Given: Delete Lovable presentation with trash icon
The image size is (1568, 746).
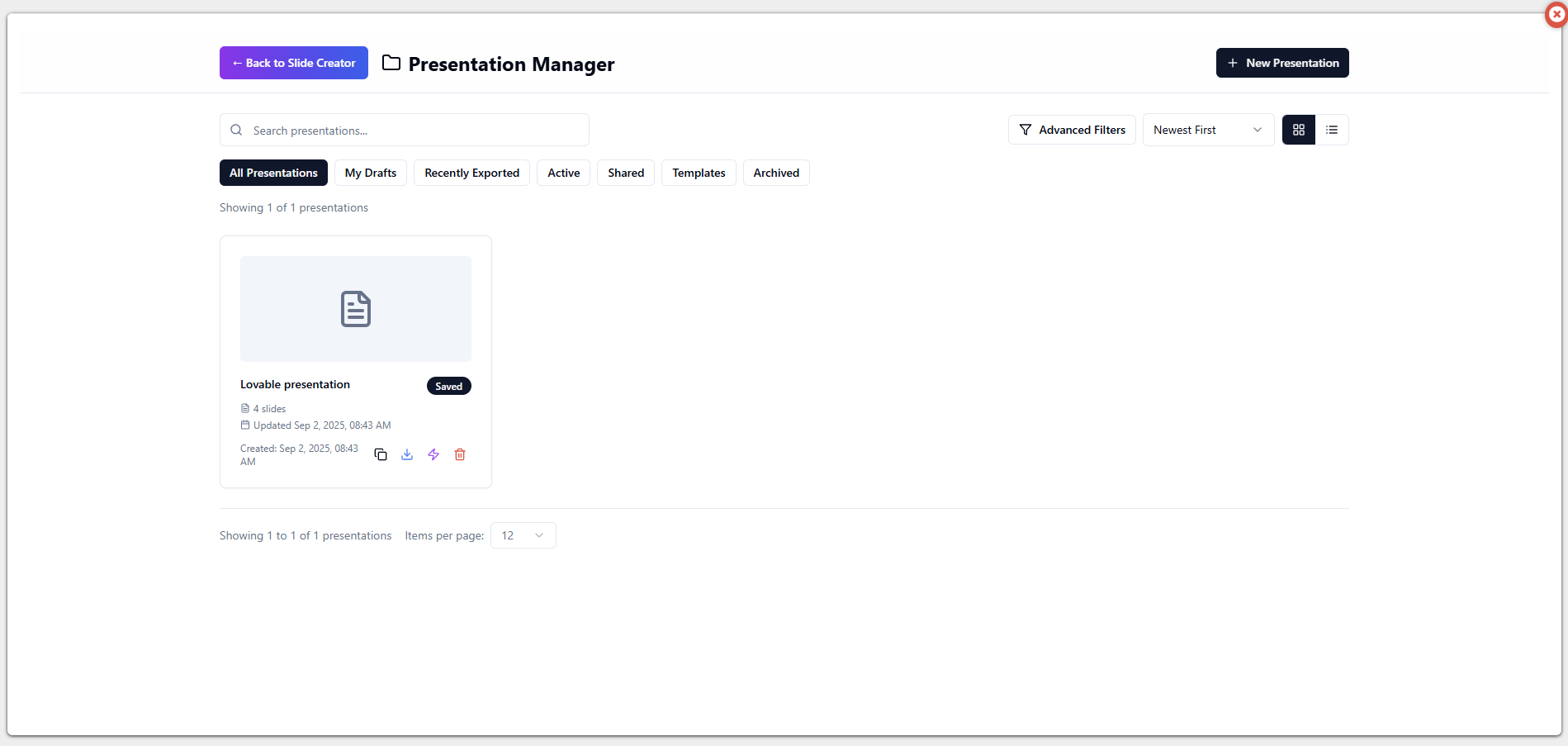Looking at the screenshot, I should (x=460, y=454).
